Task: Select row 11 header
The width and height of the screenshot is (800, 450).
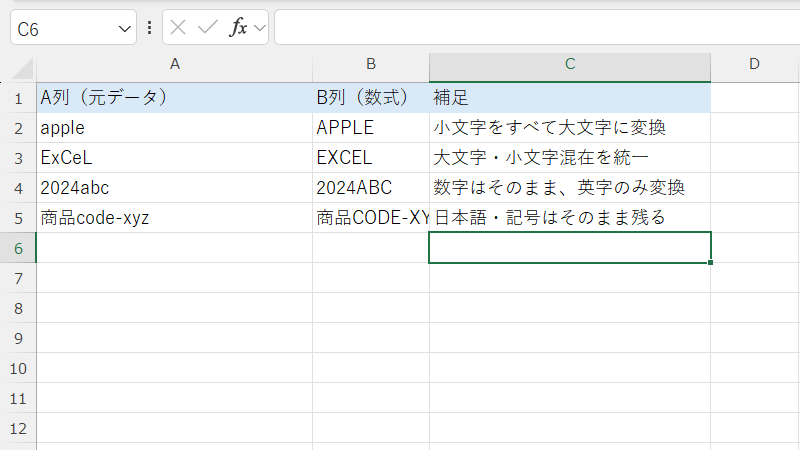Action: (18, 398)
